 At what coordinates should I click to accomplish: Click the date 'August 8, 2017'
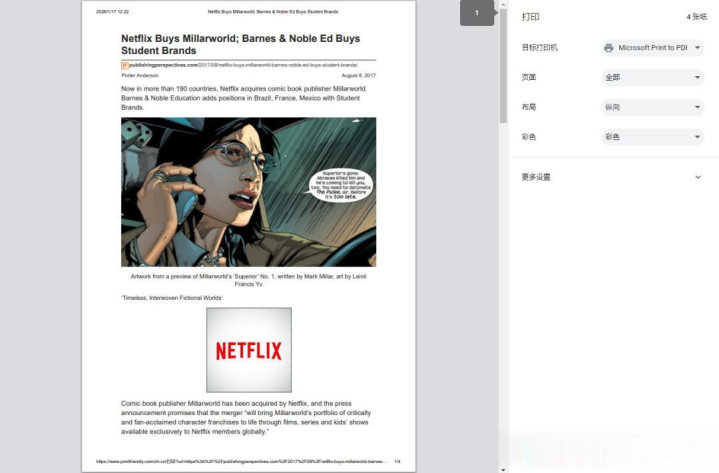pyautogui.click(x=359, y=75)
